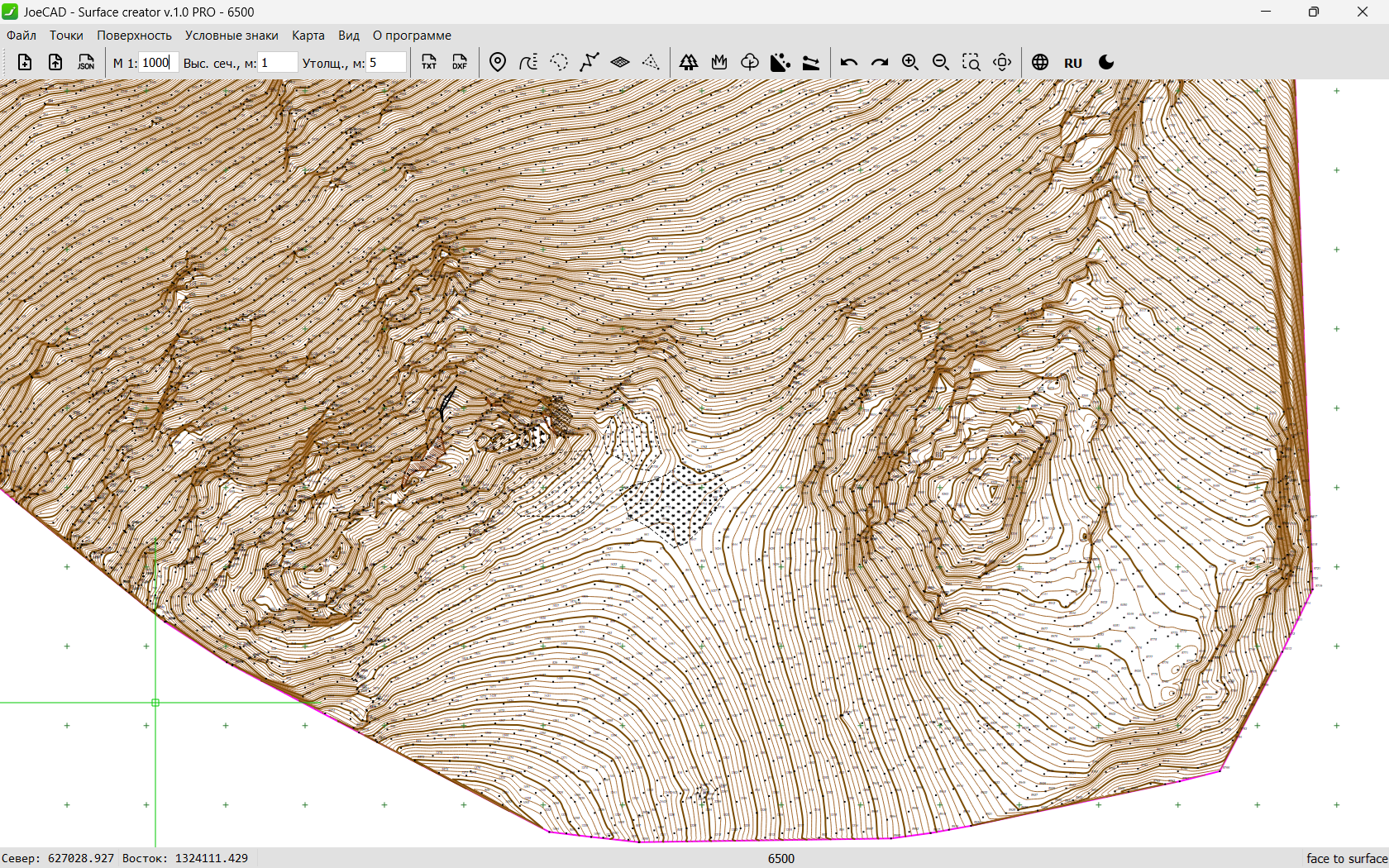Click the JSON file icon
The width and height of the screenshot is (1389, 868).
point(86,62)
